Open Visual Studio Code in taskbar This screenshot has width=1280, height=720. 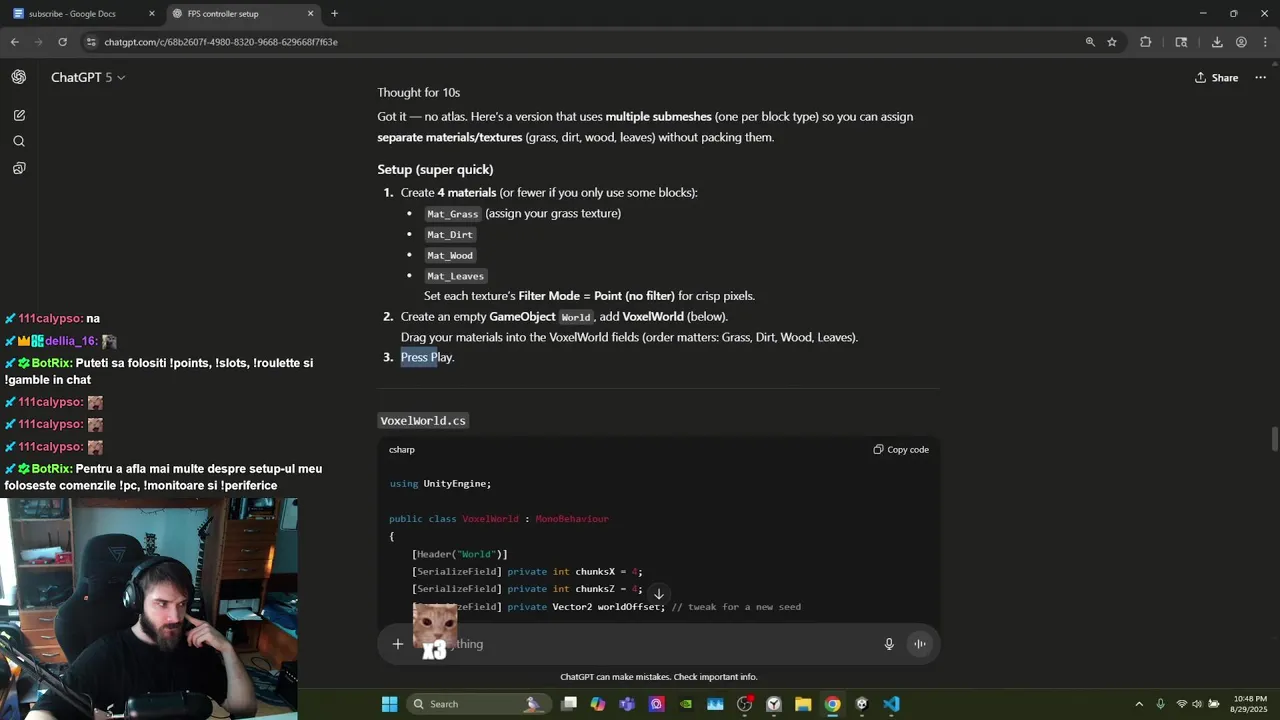(x=891, y=704)
